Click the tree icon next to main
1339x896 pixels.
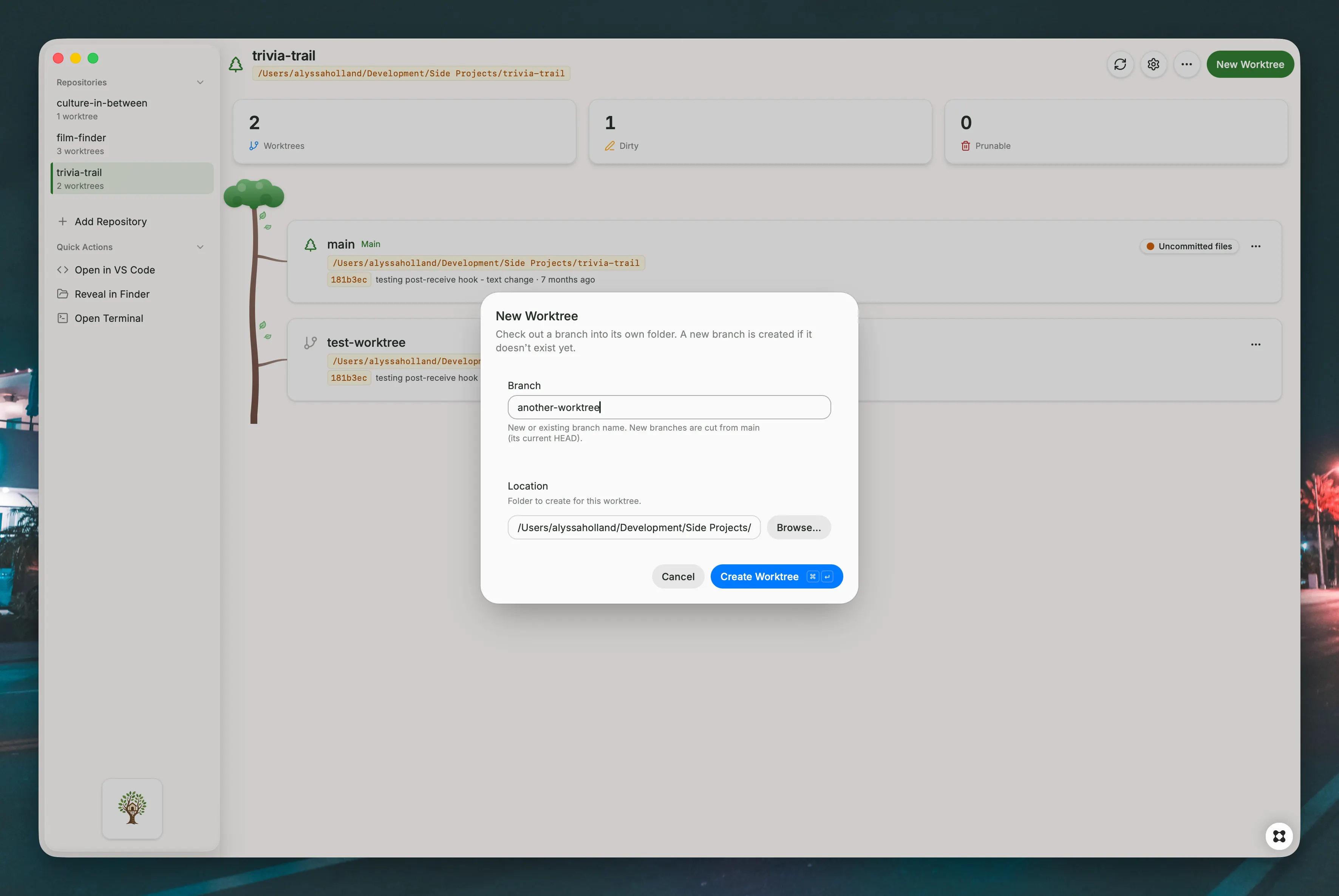click(x=310, y=244)
